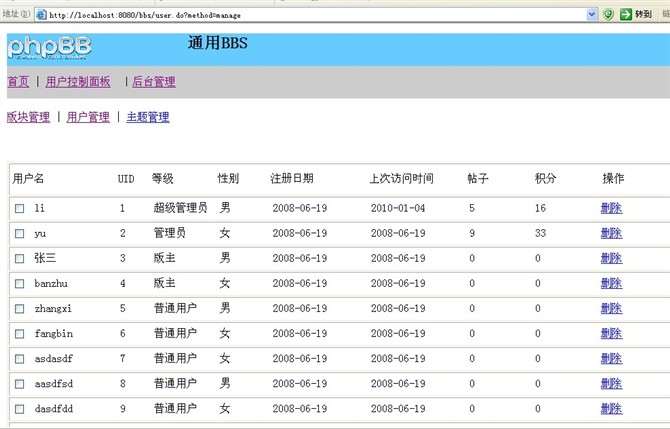Click the 操作 column header

[614, 179]
